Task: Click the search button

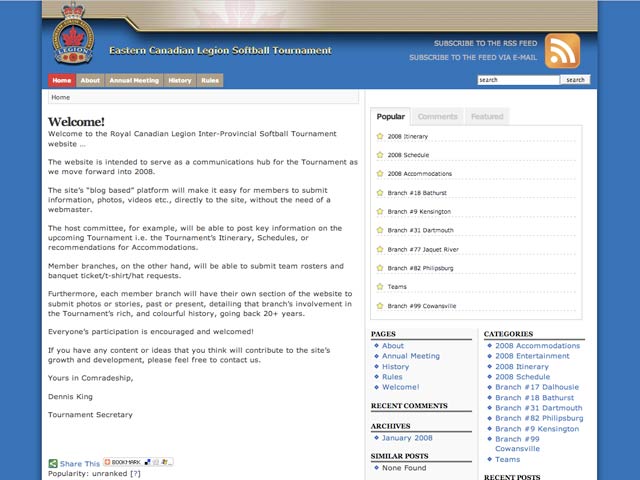Action: tap(575, 80)
